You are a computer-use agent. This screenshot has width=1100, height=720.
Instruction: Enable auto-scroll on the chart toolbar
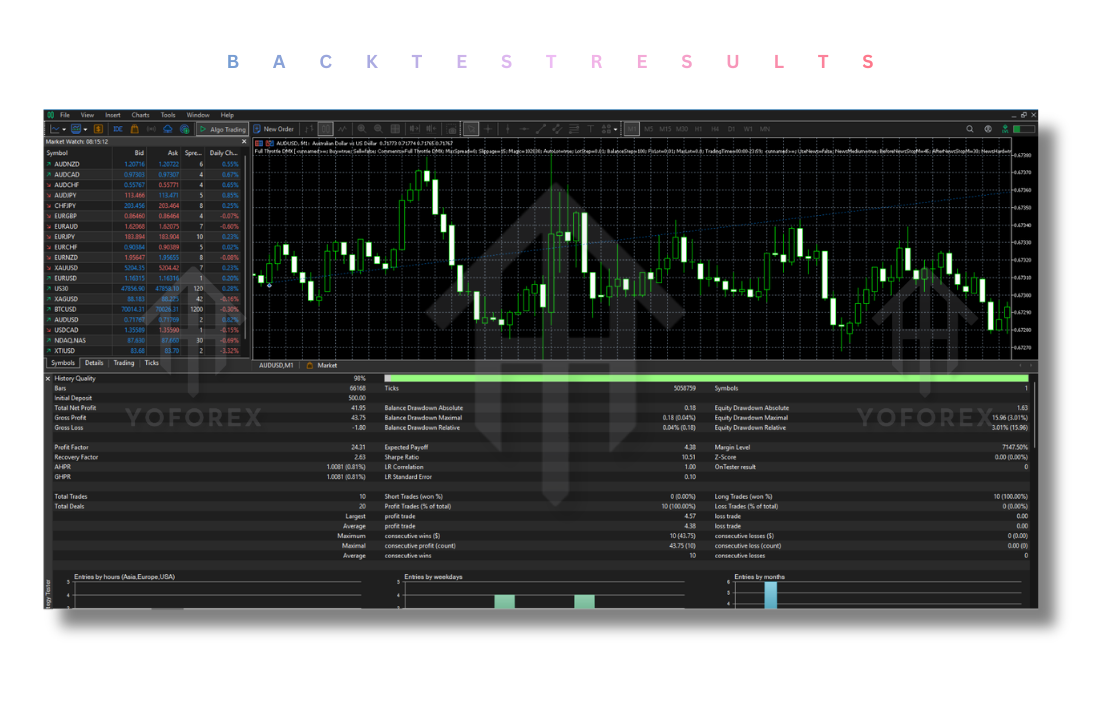tap(417, 129)
